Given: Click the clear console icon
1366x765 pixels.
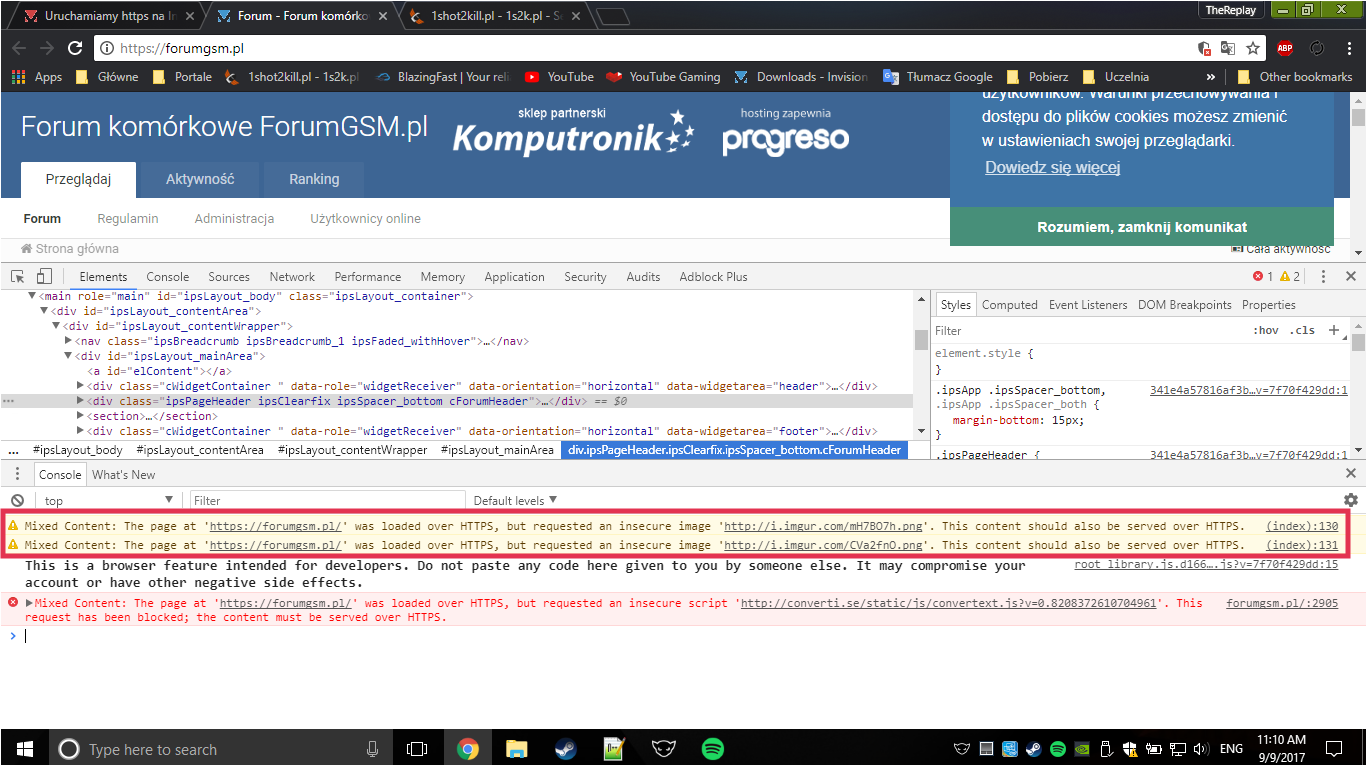Looking at the screenshot, I should pos(17,500).
